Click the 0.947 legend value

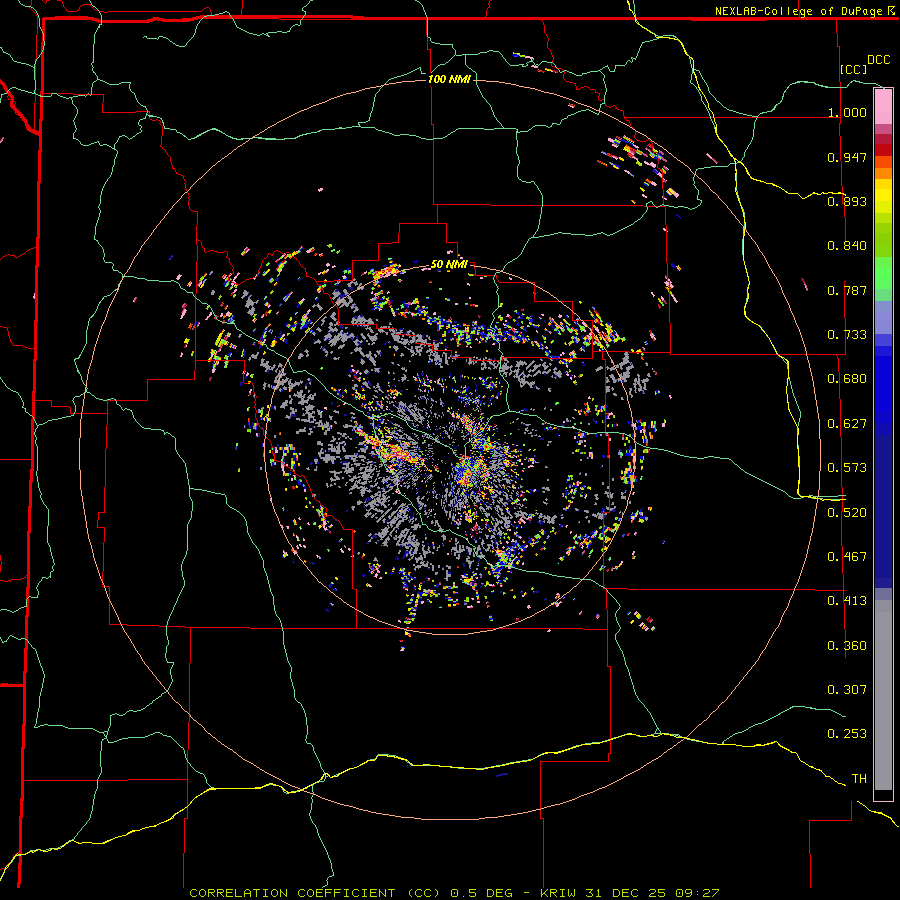tap(847, 157)
